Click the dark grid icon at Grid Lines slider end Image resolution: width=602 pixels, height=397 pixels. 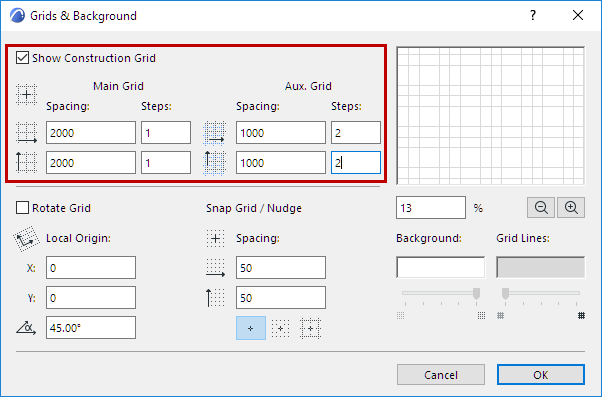click(x=582, y=316)
